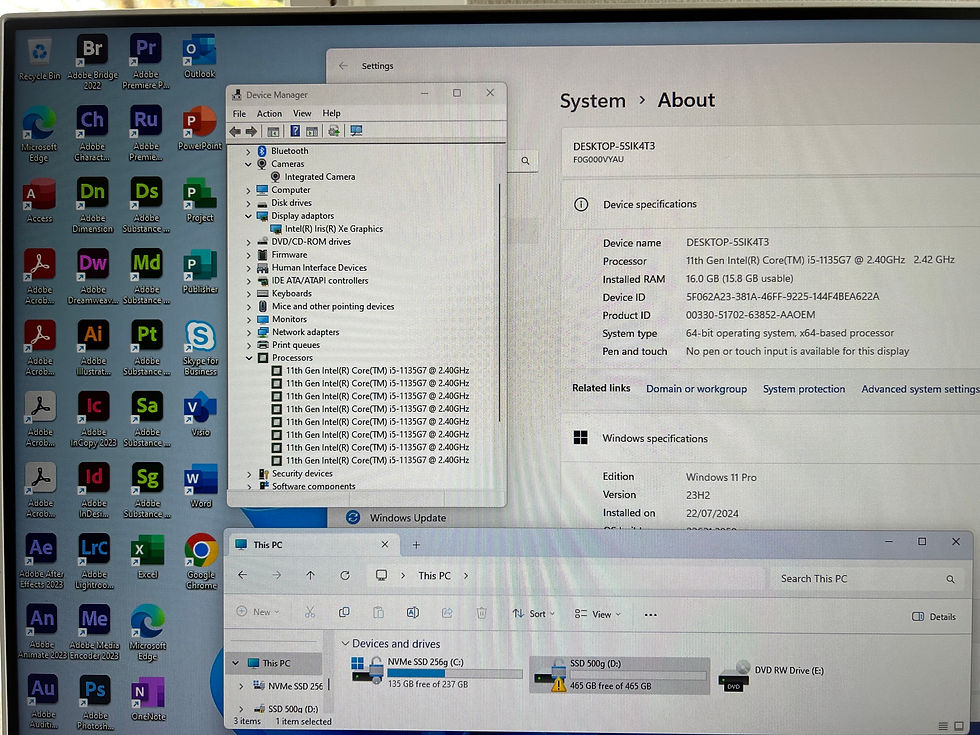Open Word desktop shortcut

(201, 486)
